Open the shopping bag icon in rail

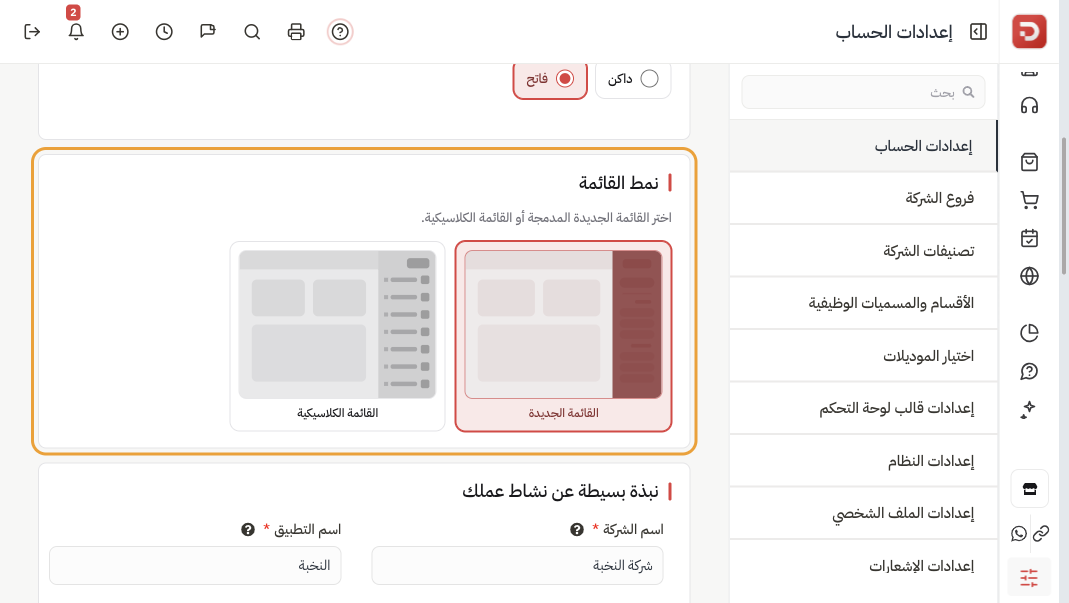pos(1029,162)
